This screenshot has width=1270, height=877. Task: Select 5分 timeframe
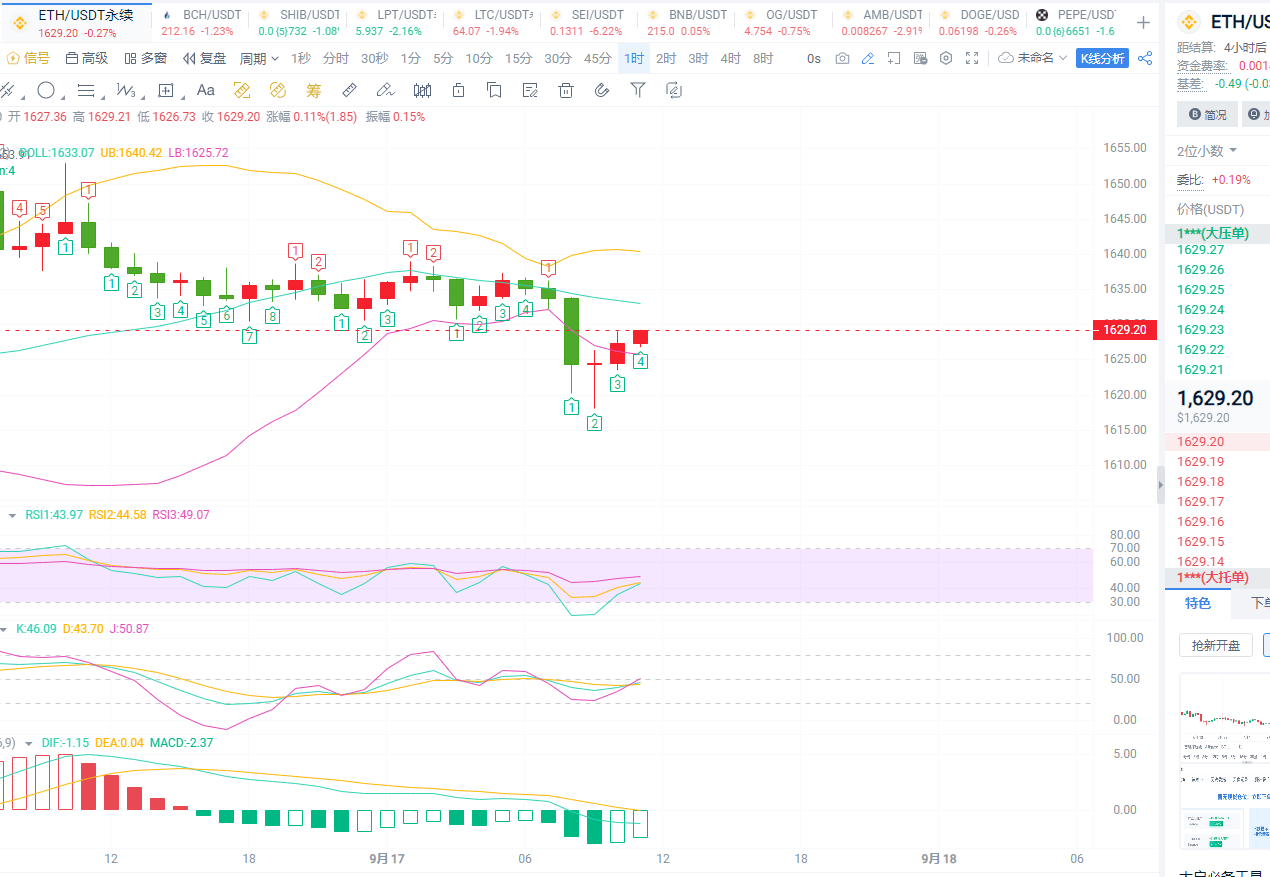pyautogui.click(x=443, y=58)
